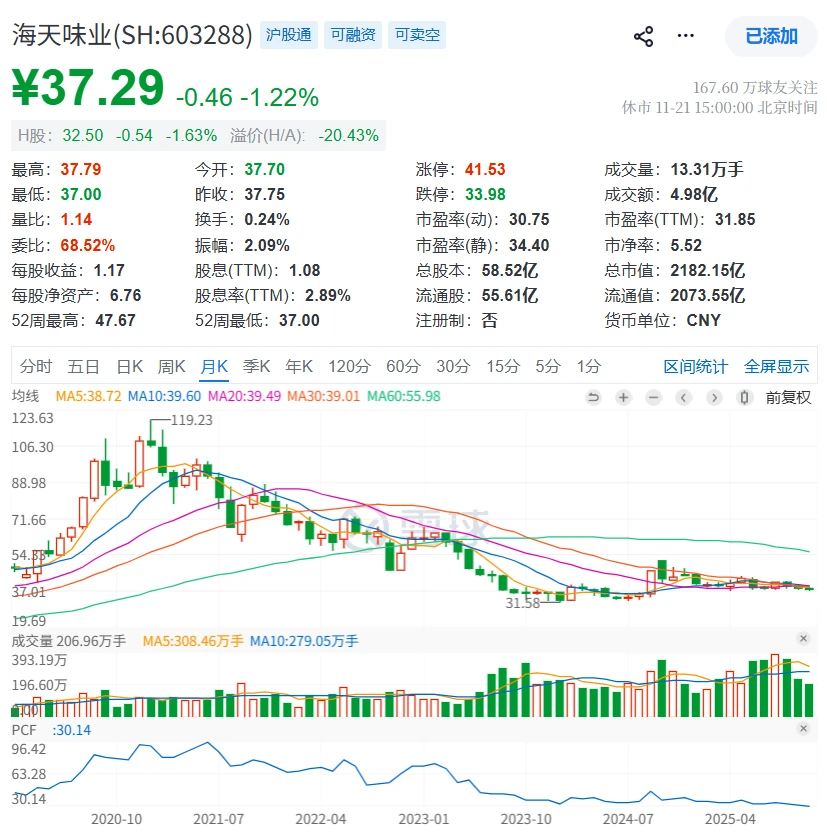This screenshot has width=827, height=834.
Task: Click the 可卖空 tag
Action: click(417, 35)
